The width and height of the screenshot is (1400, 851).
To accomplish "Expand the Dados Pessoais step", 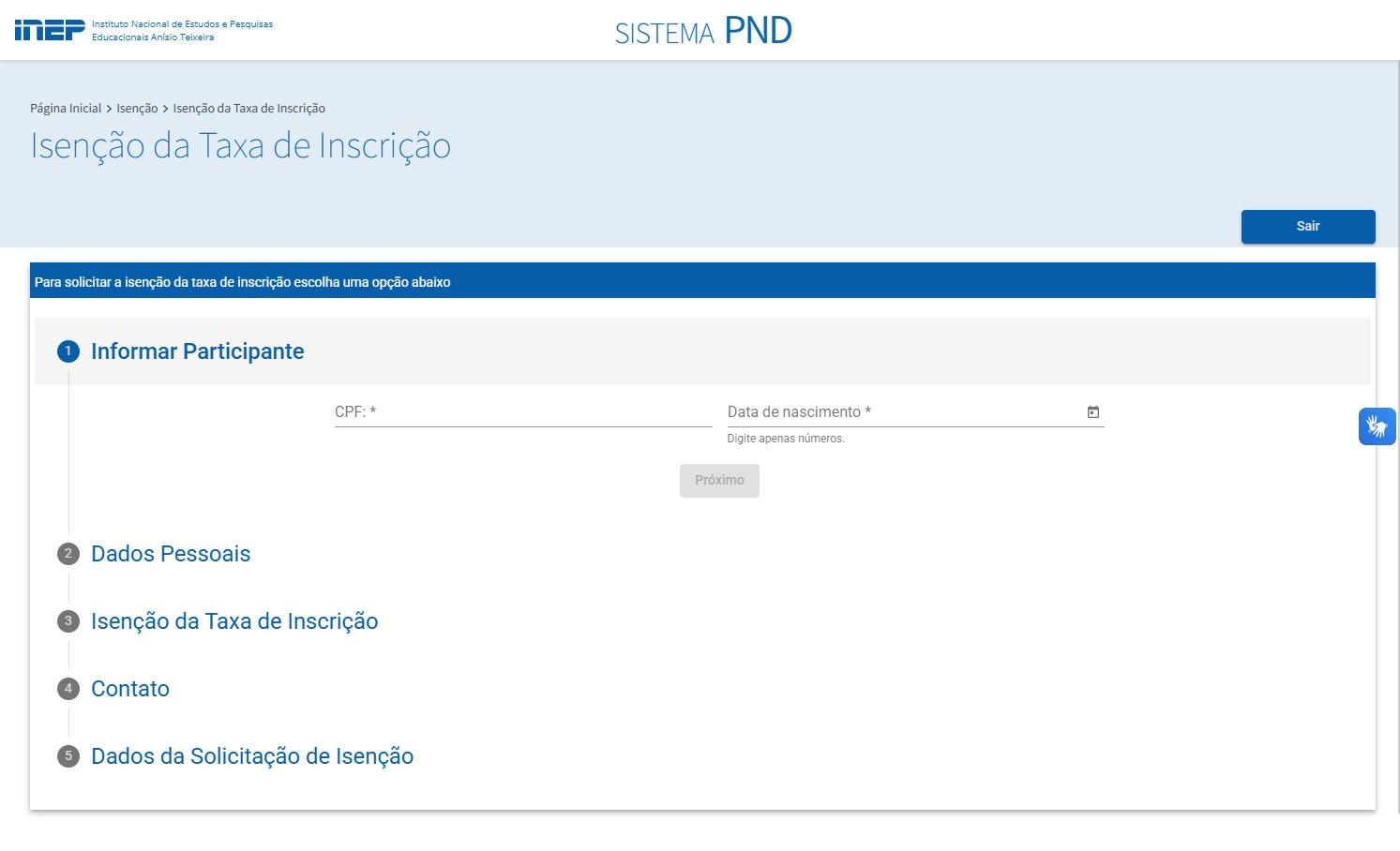I will [171, 554].
